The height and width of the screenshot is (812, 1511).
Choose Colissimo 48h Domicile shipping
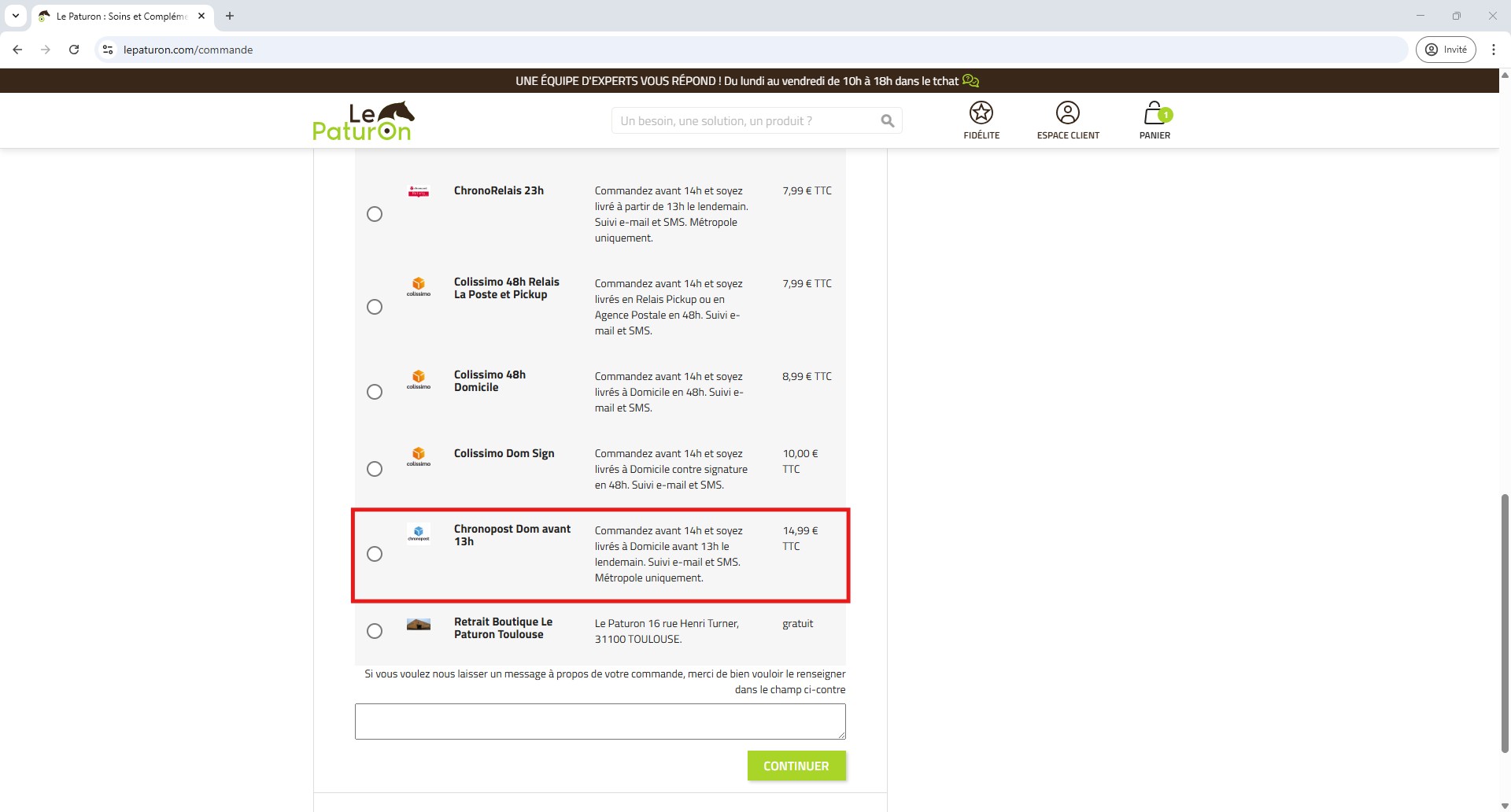tap(375, 392)
